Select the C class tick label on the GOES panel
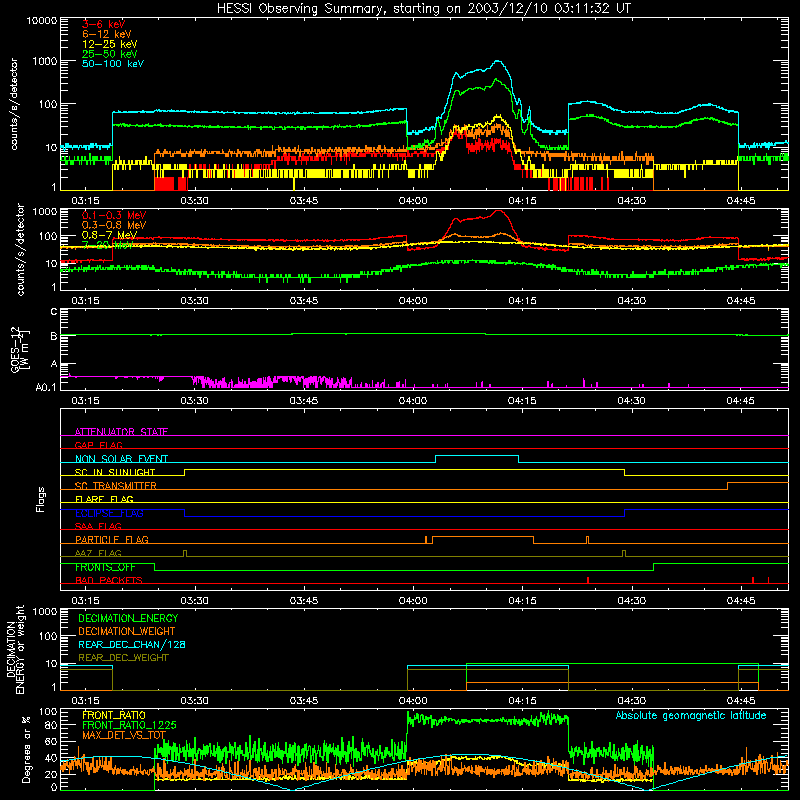 pos(54,312)
